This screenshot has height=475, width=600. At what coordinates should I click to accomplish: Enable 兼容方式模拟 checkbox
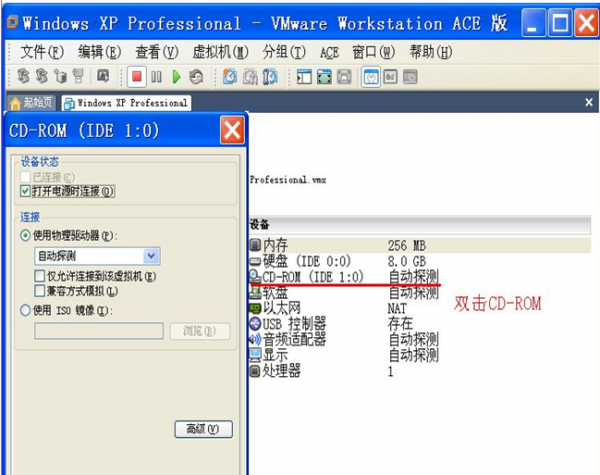(x=39, y=291)
